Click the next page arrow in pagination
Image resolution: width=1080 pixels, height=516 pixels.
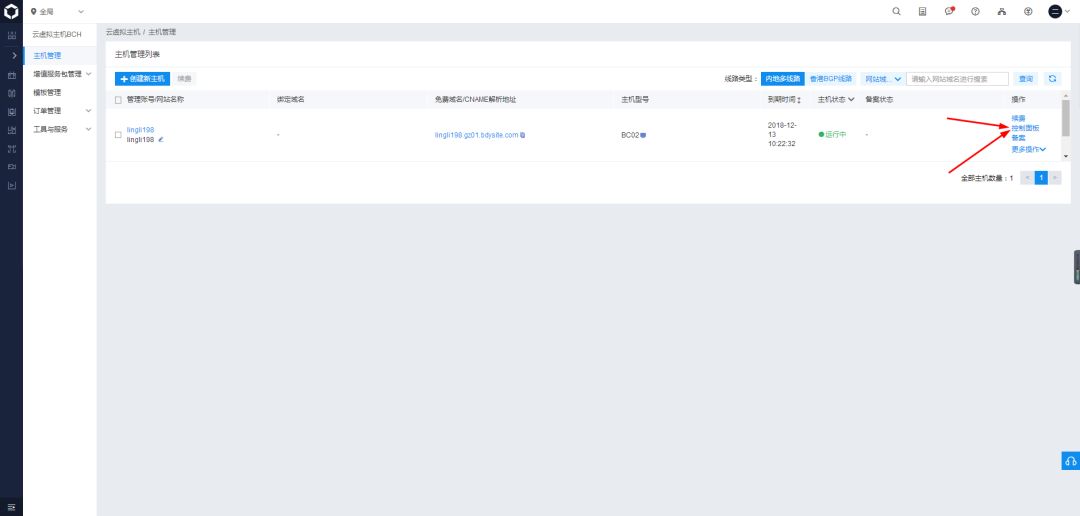(1056, 178)
